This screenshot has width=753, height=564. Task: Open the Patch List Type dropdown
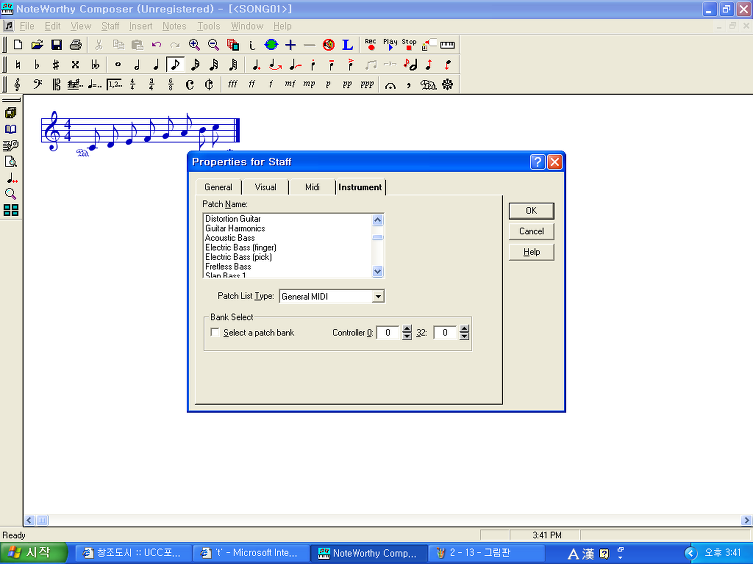tap(378, 296)
